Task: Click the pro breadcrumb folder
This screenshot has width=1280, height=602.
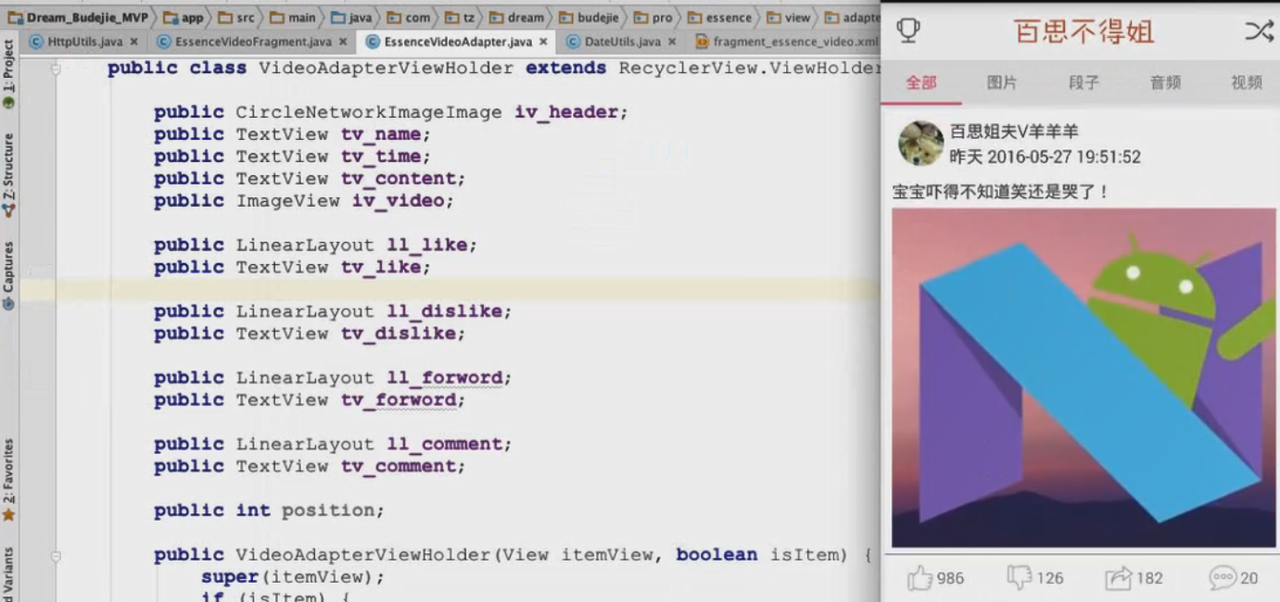Action: click(653, 17)
